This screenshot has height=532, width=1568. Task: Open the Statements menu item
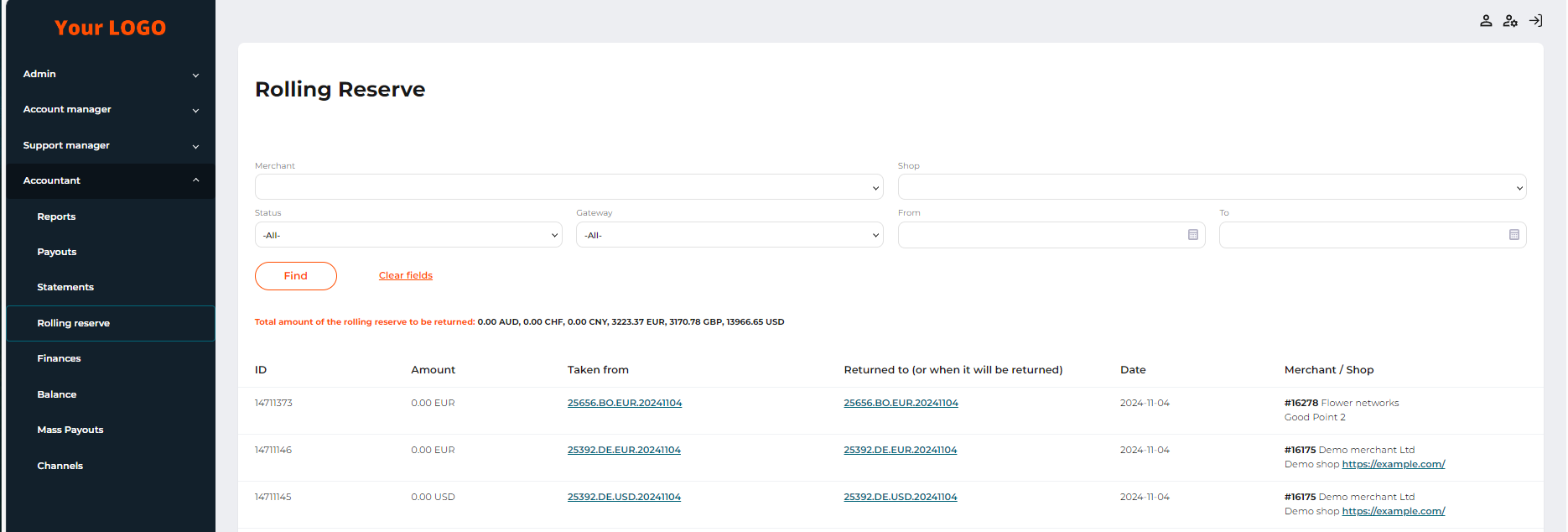(65, 287)
